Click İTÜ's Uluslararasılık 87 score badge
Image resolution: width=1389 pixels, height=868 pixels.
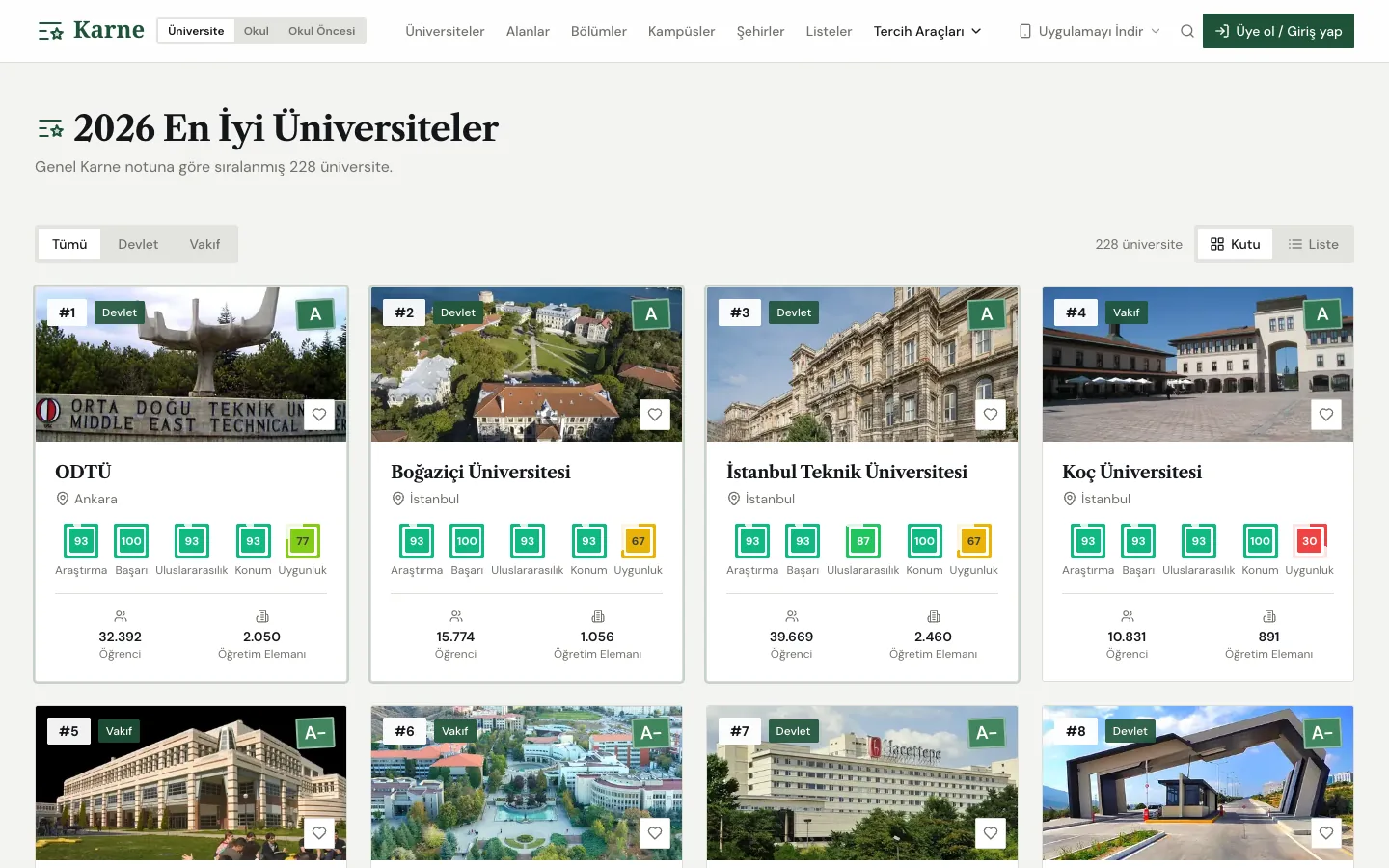point(863,541)
